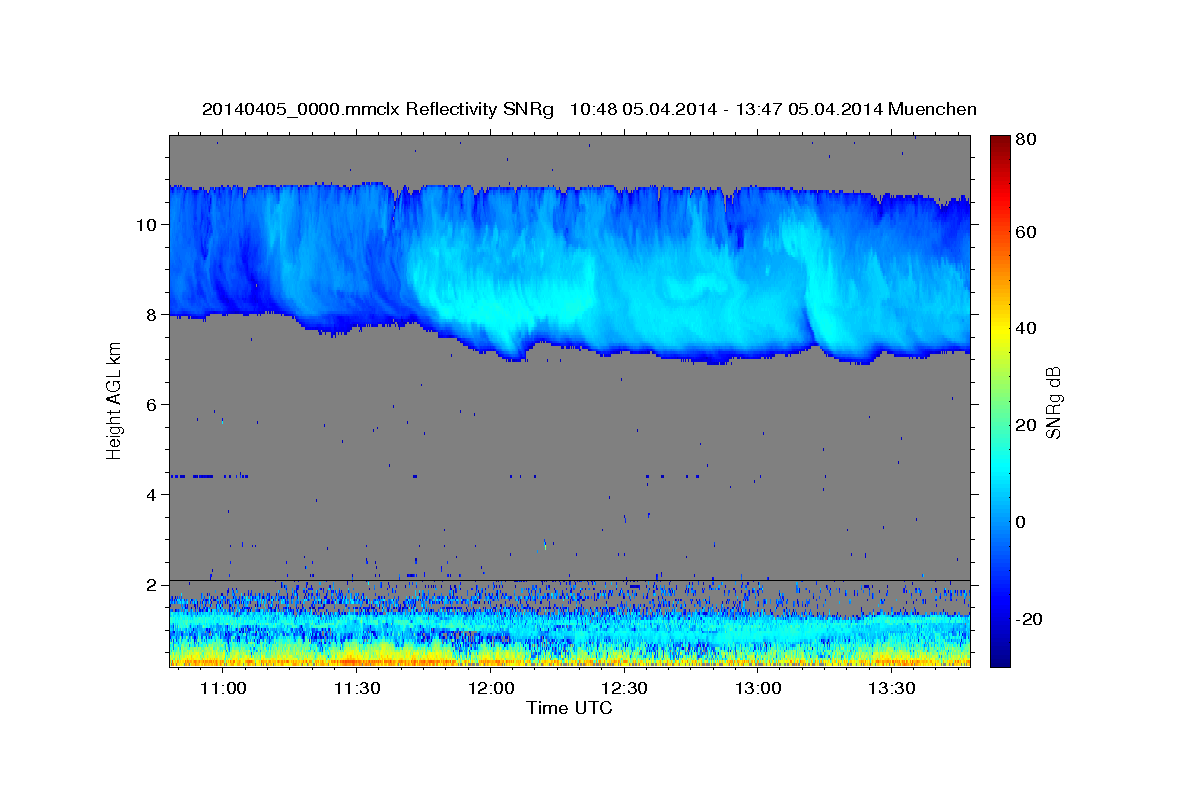Click the 'SNRg dB' colorbar label

[x=1053, y=401]
